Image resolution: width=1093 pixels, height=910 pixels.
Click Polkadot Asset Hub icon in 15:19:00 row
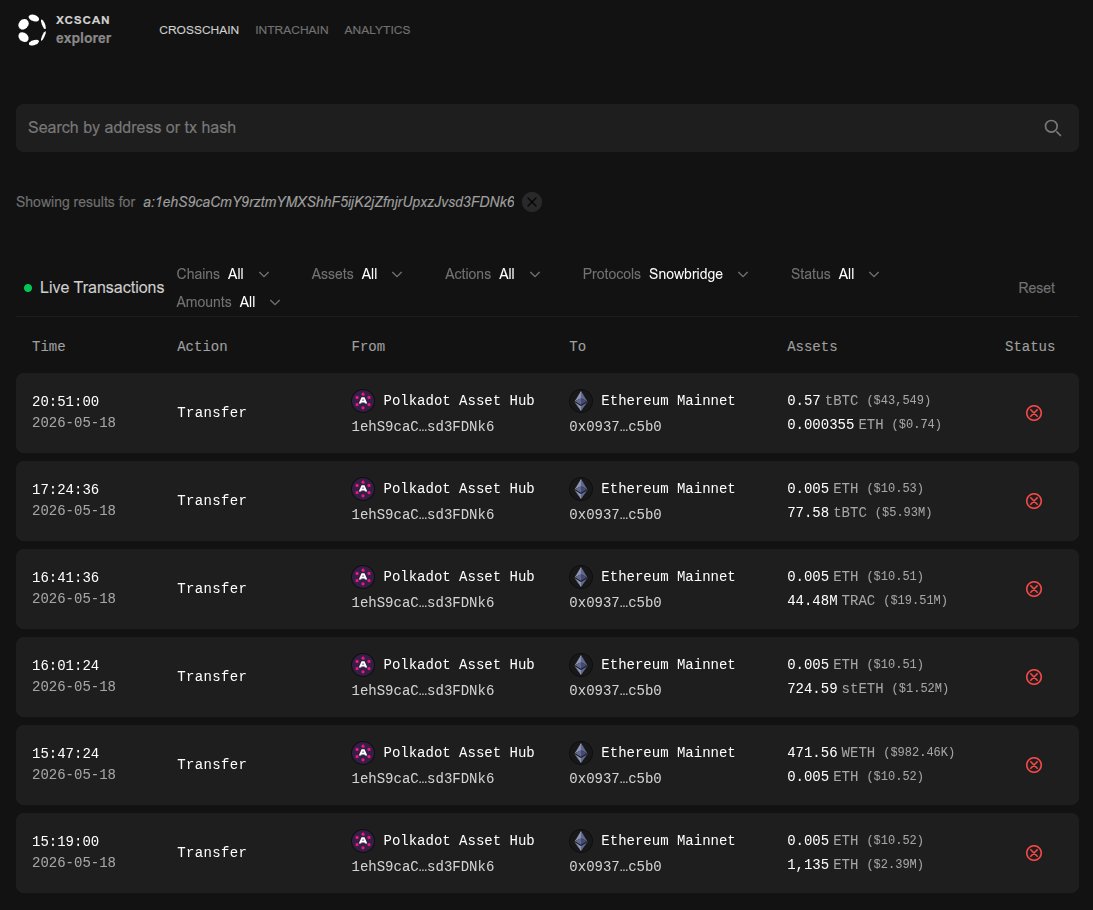pyautogui.click(x=362, y=840)
